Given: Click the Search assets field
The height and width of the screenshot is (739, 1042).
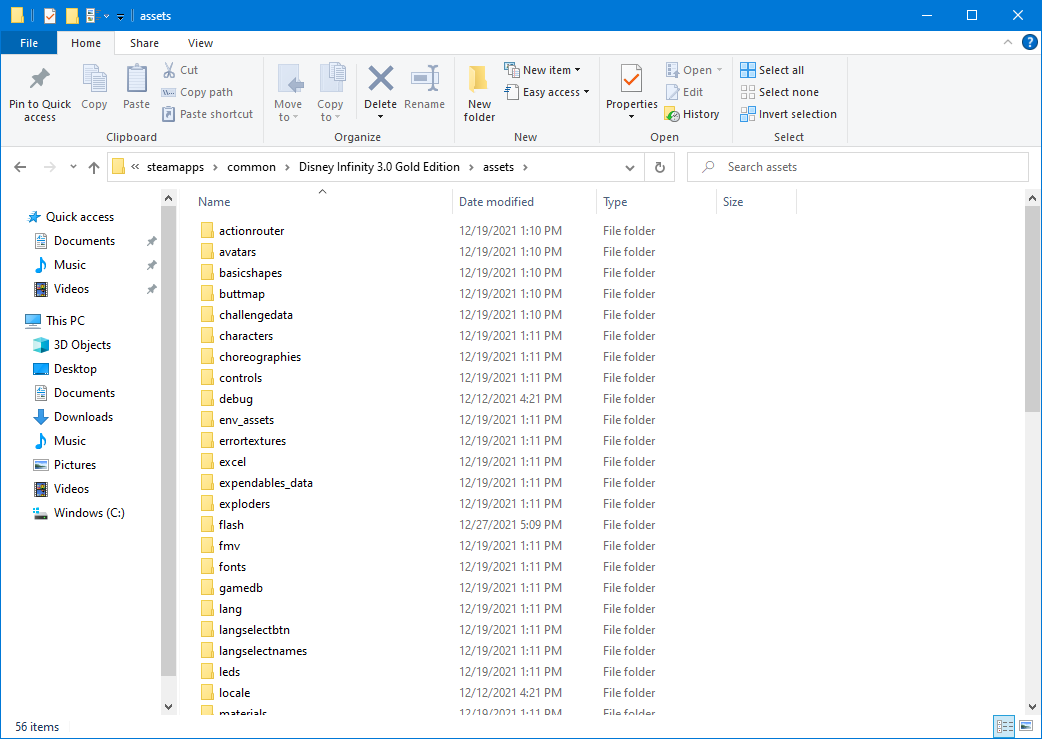Looking at the screenshot, I should [x=857, y=167].
